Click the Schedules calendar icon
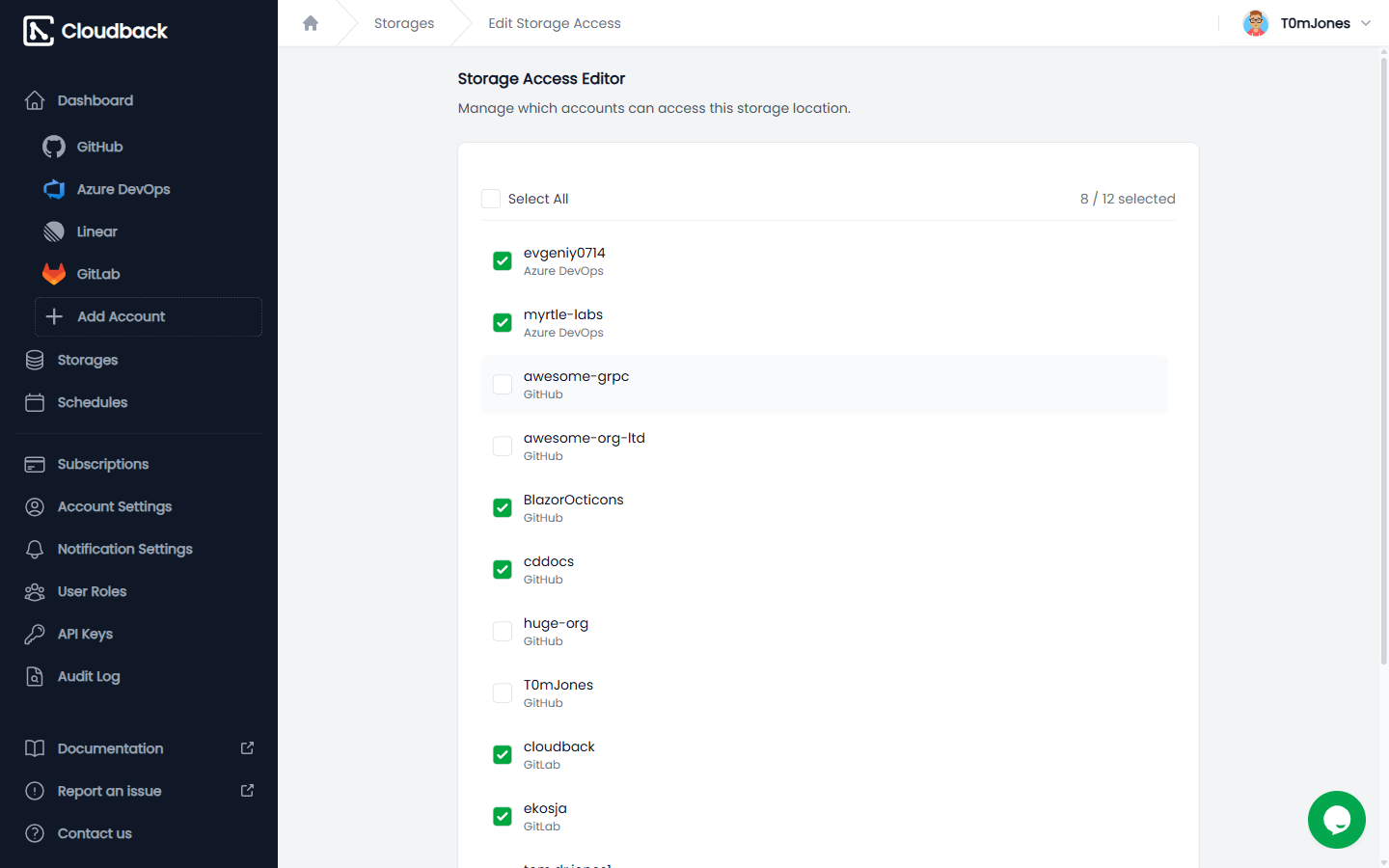 [35, 402]
